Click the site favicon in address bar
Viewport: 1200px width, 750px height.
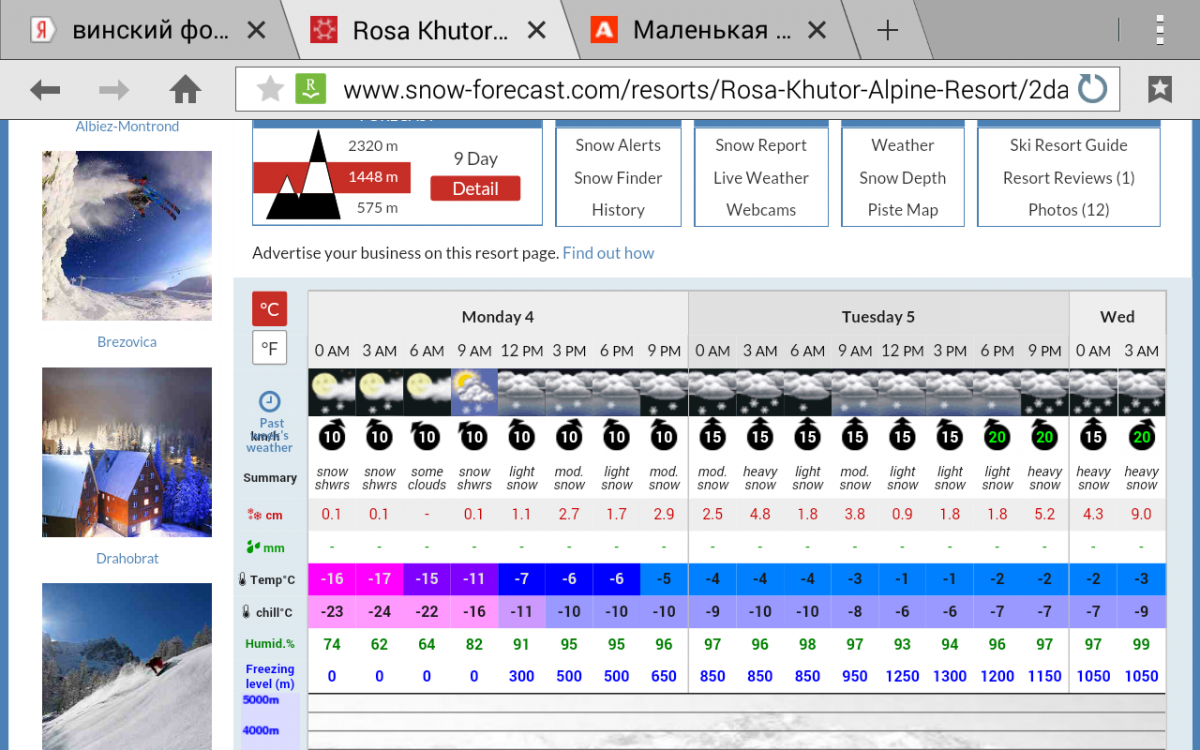tap(311, 90)
